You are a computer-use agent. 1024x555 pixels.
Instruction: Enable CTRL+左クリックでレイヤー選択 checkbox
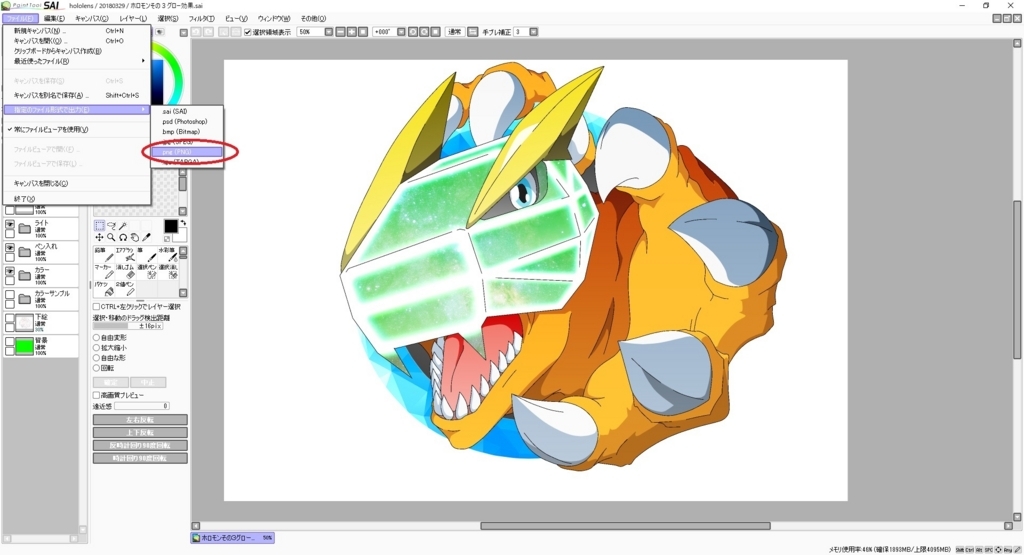coord(97,306)
